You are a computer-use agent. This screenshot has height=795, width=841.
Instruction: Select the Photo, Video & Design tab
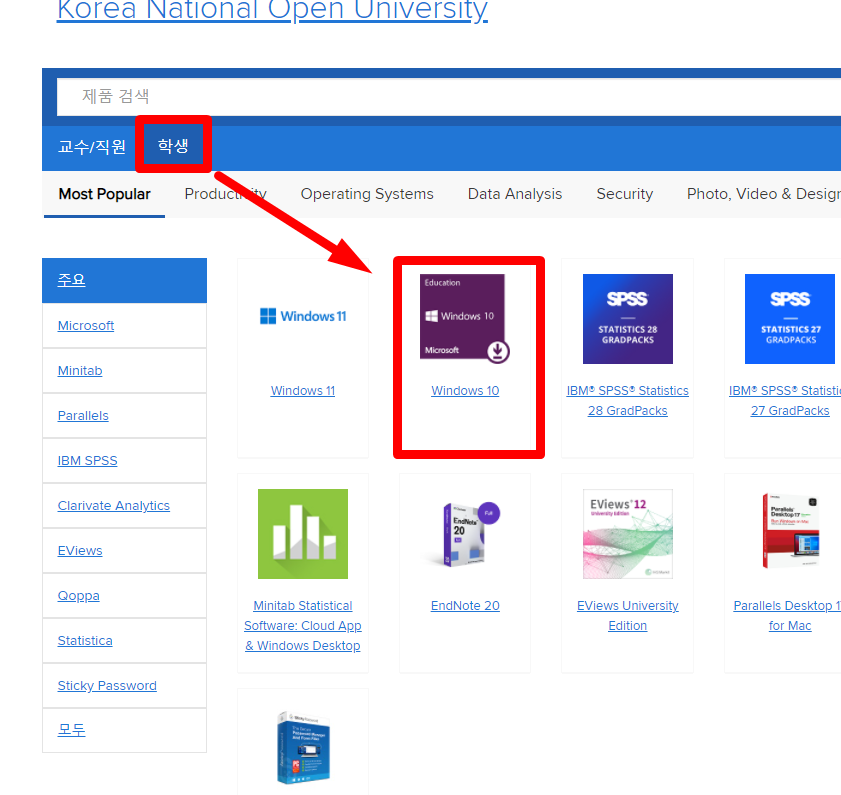[x=764, y=194]
